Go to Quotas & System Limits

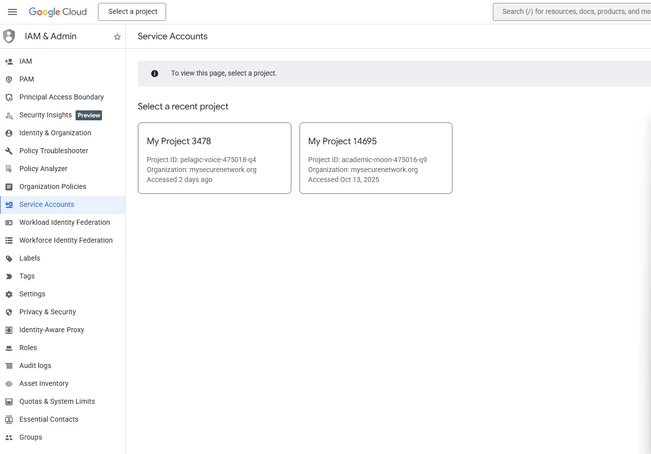63,402
